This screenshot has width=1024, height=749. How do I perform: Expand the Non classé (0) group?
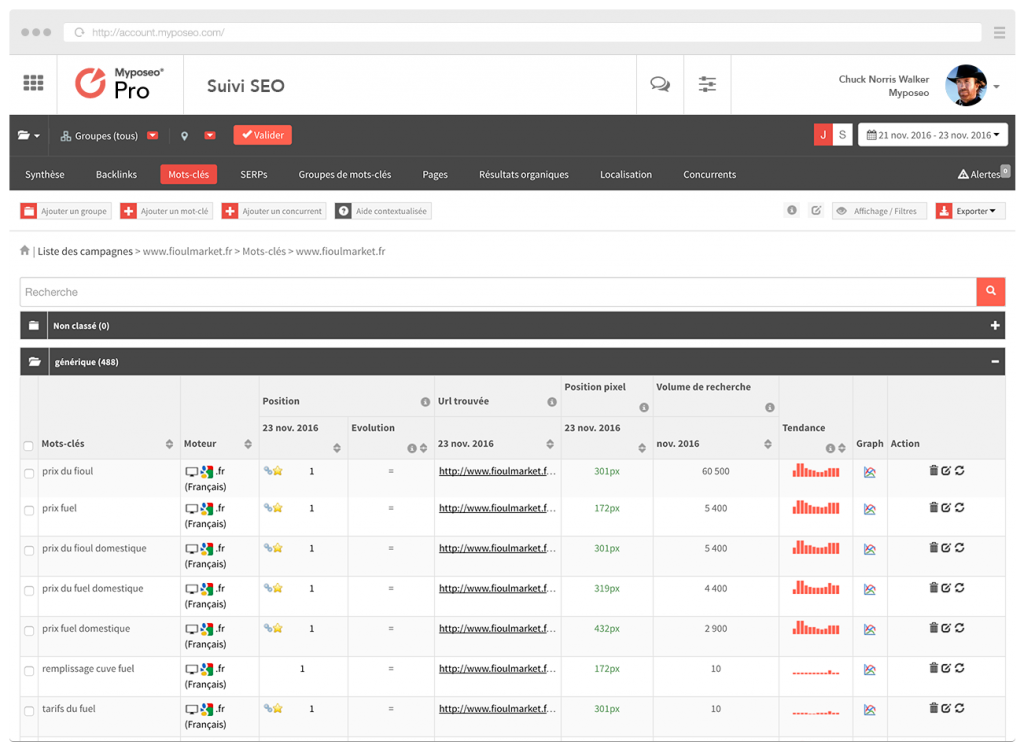click(995, 325)
